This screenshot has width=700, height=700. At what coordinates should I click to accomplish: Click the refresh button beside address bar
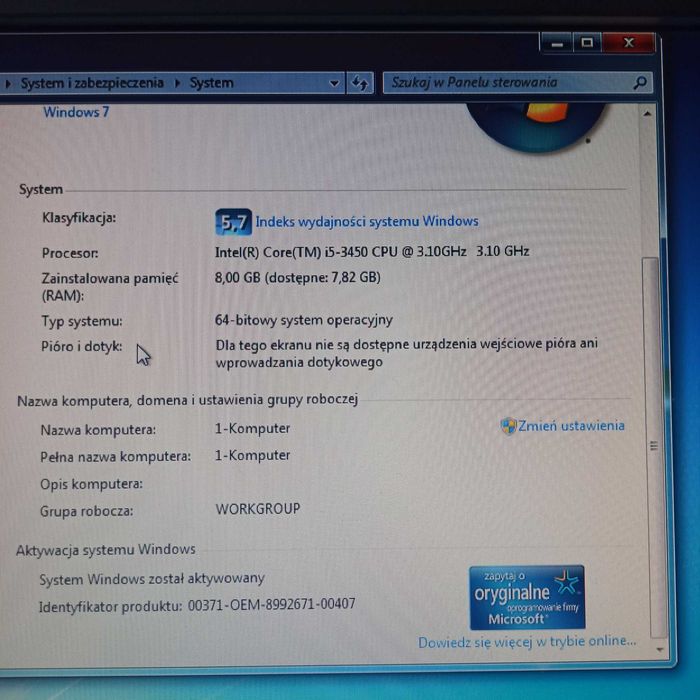coord(360,83)
